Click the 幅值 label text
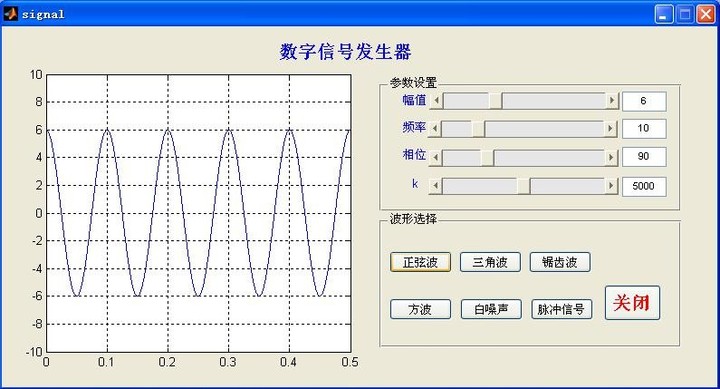The height and width of the screenshot is (389, 720). [414, 100]
